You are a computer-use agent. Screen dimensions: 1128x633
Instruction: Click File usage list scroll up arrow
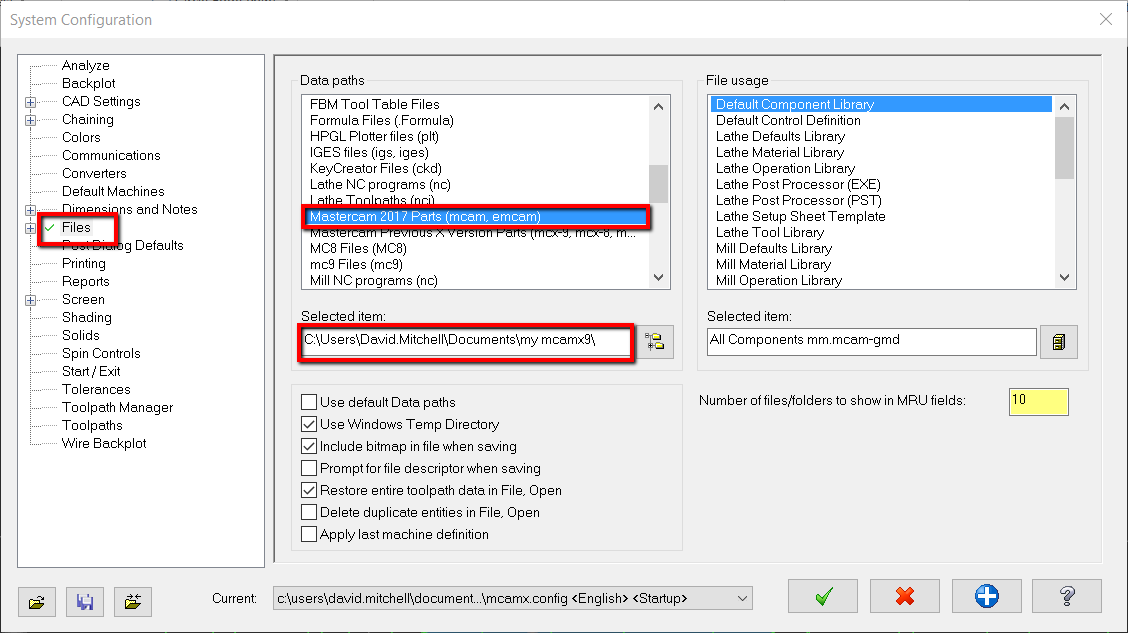[1065, 106]
